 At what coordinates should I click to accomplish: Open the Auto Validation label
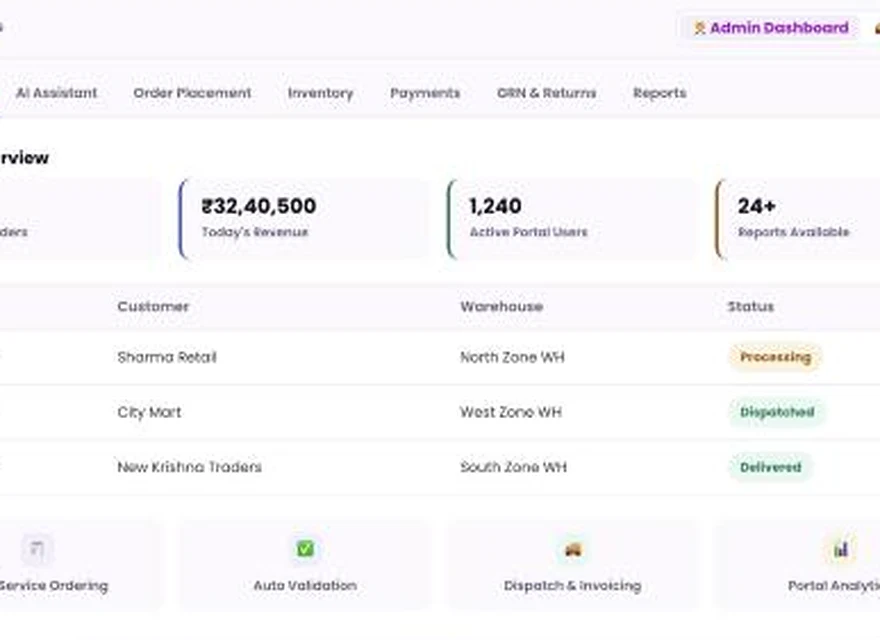pyautogui.click(x=305, y=586)
